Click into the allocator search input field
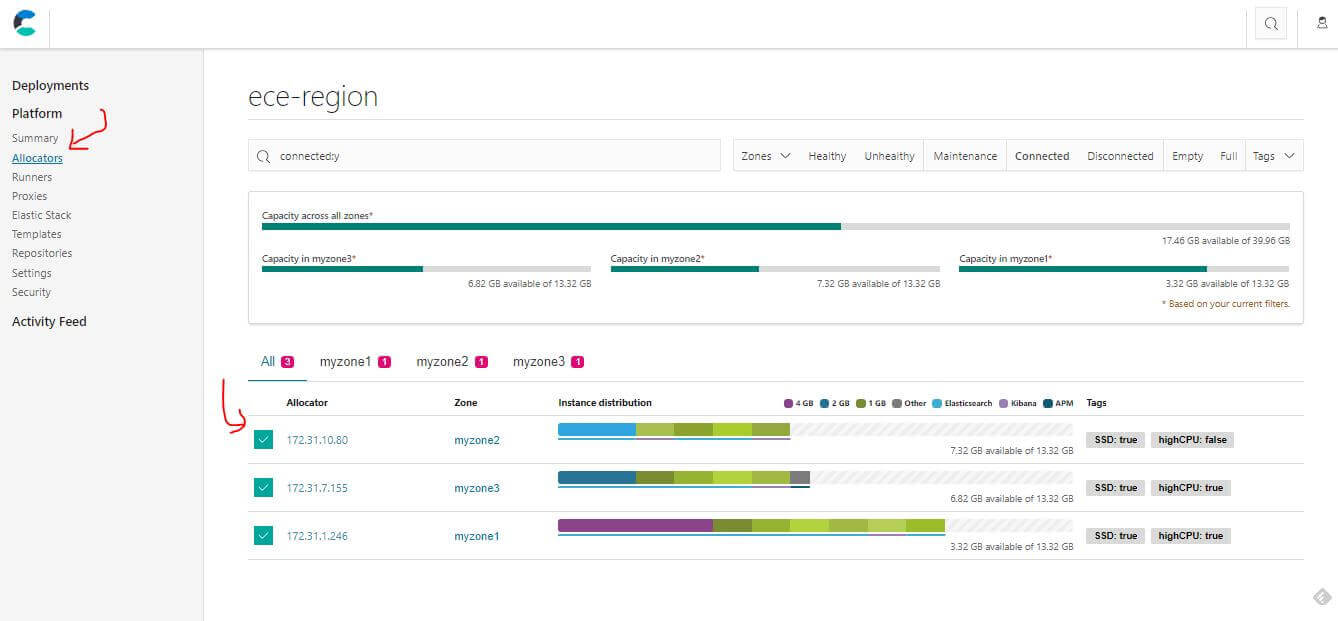The image size is (1338, 621). pos(490,156)
